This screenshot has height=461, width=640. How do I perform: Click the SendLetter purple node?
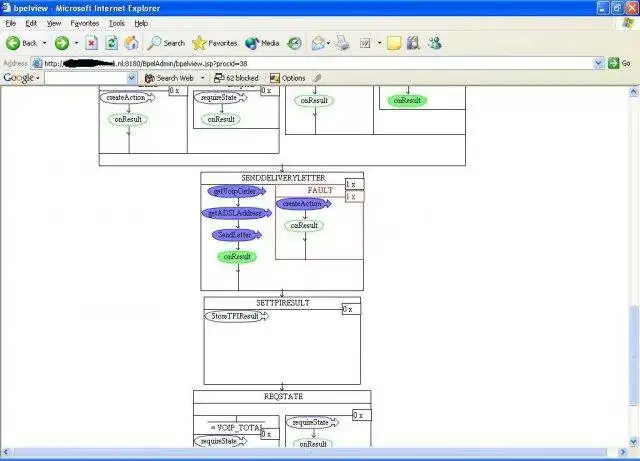pyautogui.click(x=237, y=235)
